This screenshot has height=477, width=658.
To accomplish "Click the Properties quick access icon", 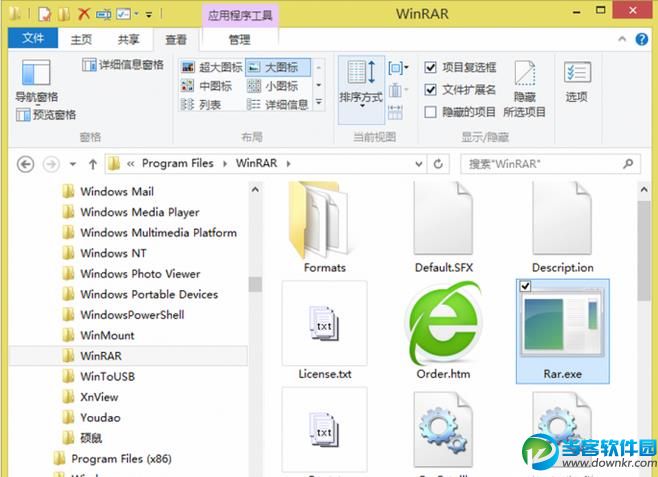I will click(x=44, y=14).
